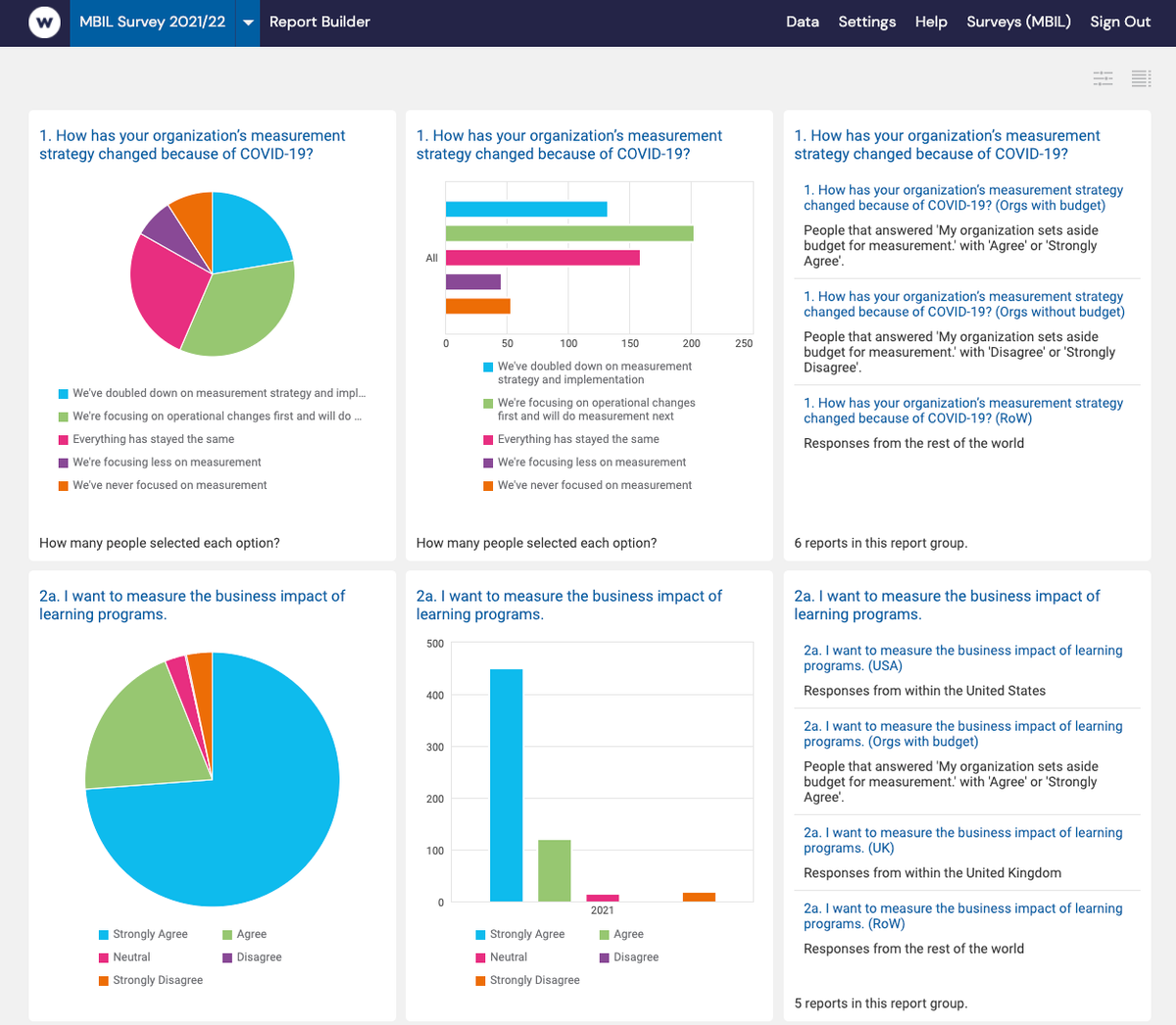Viewport: 1176px width, 1025px height.
Task: Open pie chart card title for question 1
Action: pyautogui.click(x=192, y=145)
